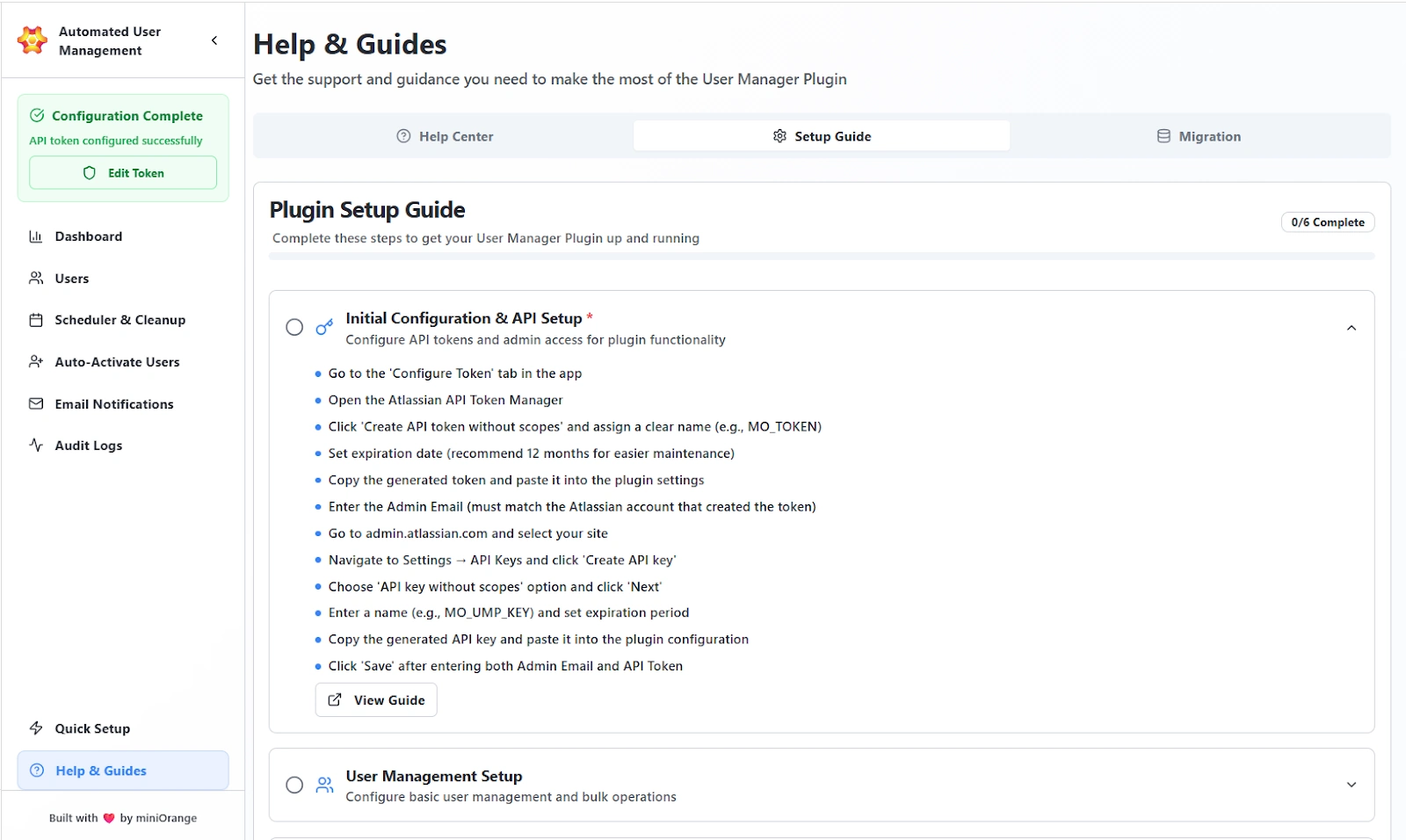Check the User Management Setup step circle
This screenshot has height=840, width=1406.
coord(294,785)
